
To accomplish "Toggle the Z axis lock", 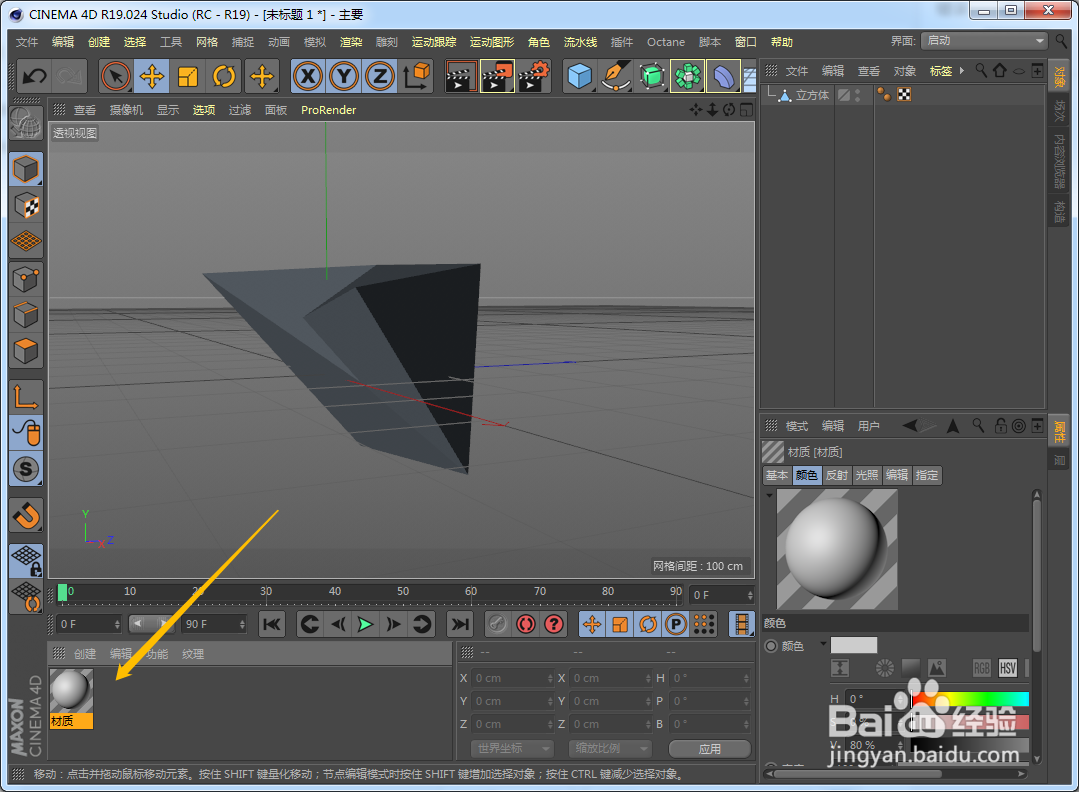I will [x=380, y=76].
